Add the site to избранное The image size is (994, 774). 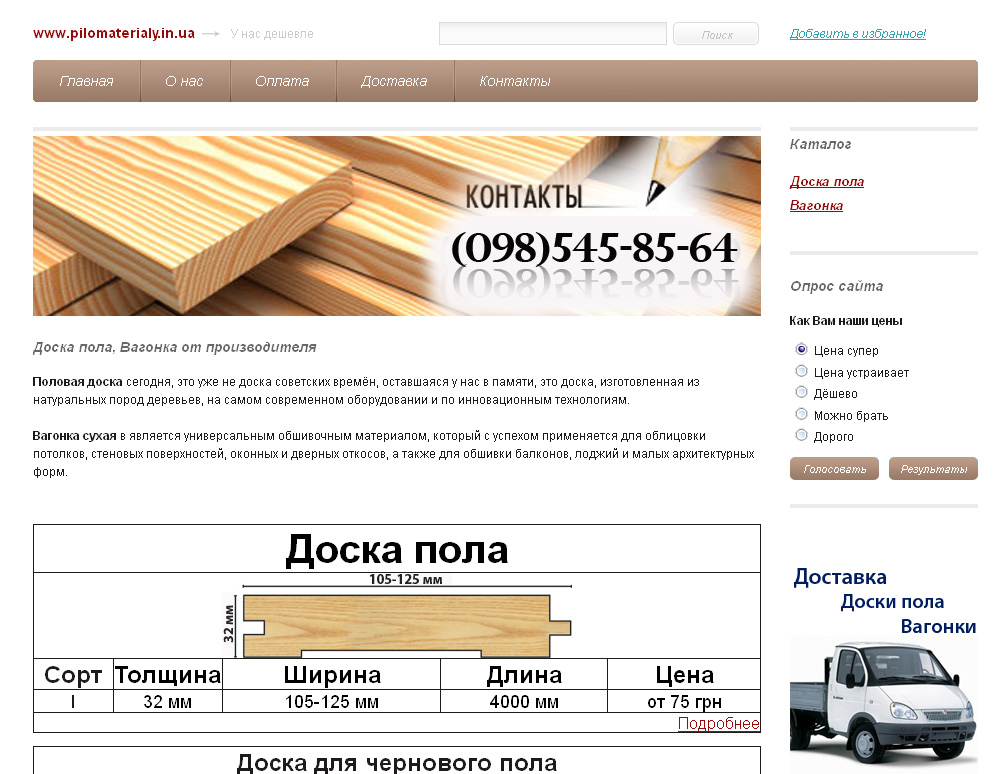[x=858, y=33]
